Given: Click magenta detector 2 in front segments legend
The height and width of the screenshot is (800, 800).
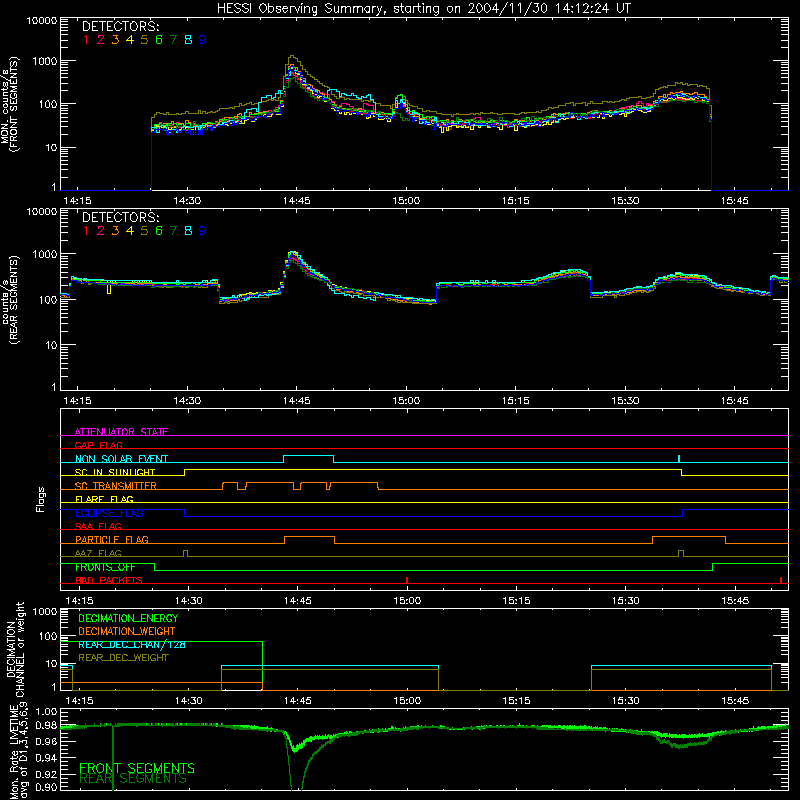Looking at the screenshot, I should (101, 40).
